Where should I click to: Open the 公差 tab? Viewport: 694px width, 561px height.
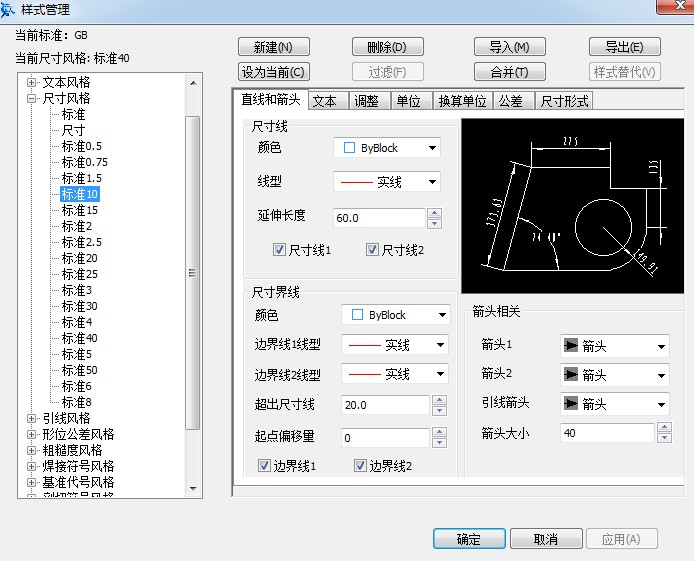point(510,101)
